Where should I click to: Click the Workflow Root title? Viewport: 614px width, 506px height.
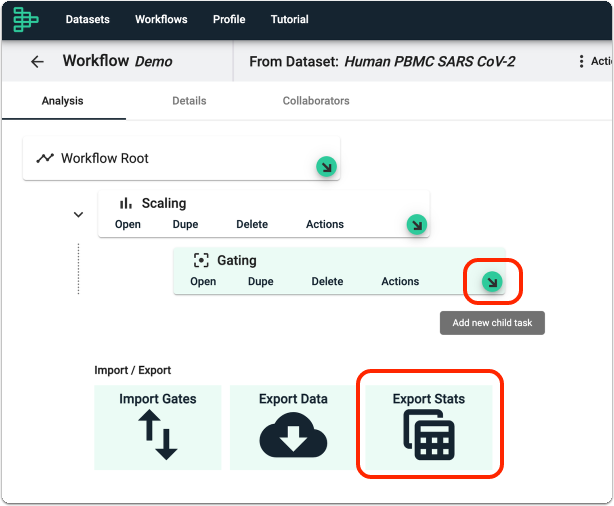click(105, 158)
